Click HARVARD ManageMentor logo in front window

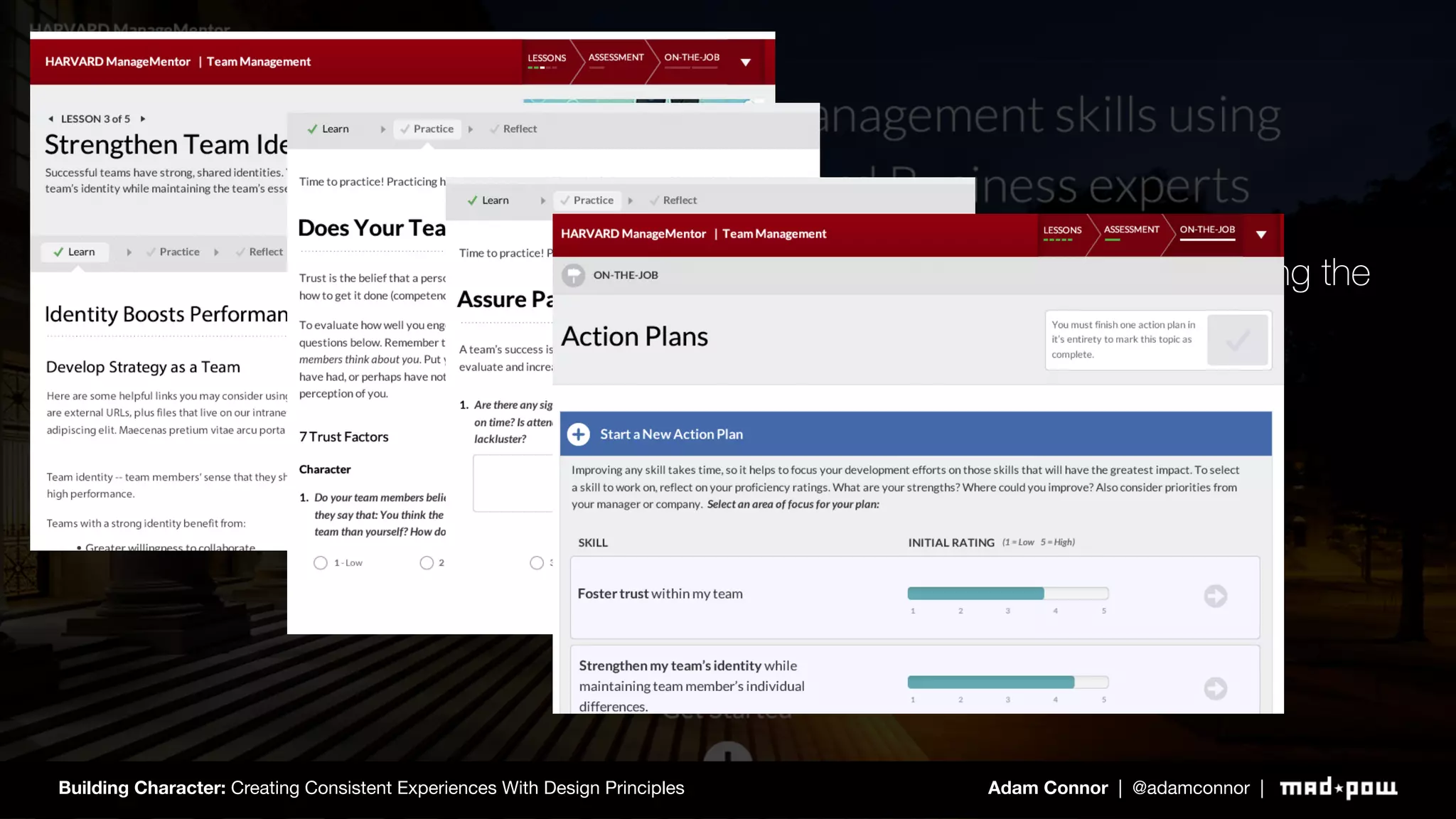pos(633,234)
